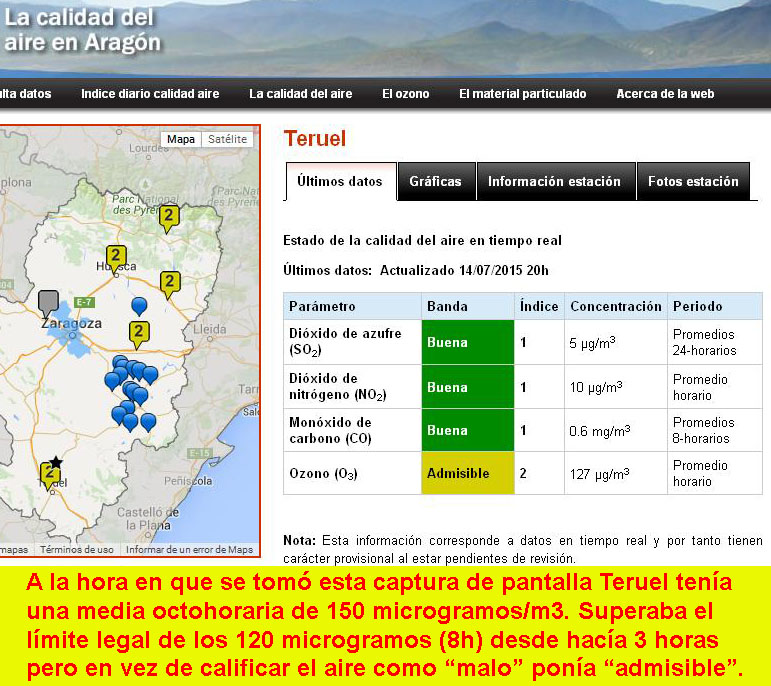
Task: Click 'La calidad del aire en Aragón' site title
Action: [82, 30]
